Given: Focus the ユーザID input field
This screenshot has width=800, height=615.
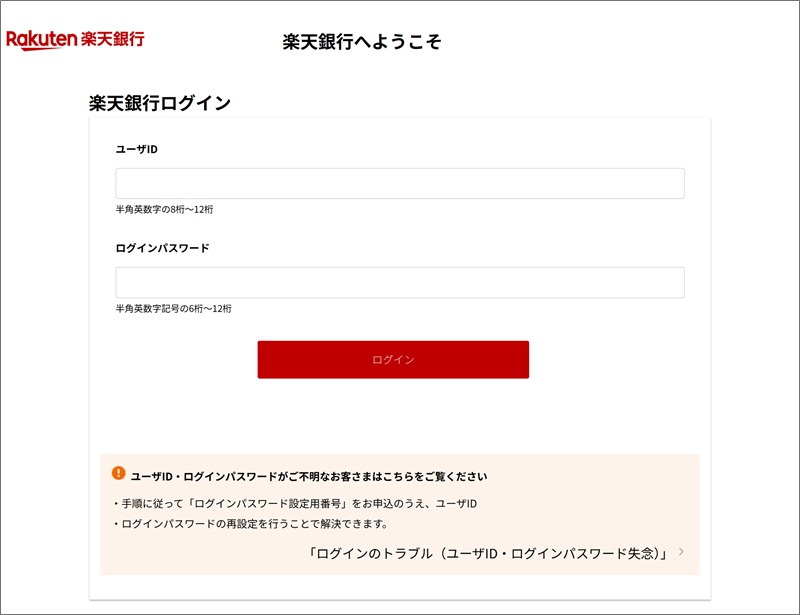Looking at the screenshot, I should [x=399, y=183].
